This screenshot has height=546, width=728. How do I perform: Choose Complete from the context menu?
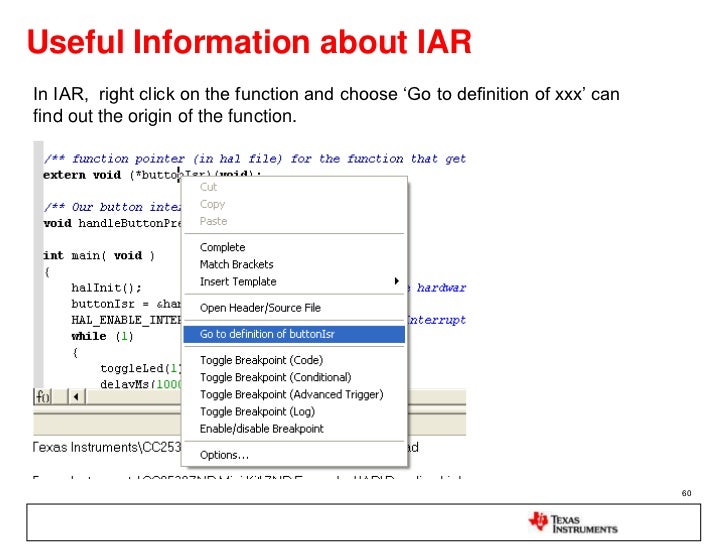[x=294, y=247]
